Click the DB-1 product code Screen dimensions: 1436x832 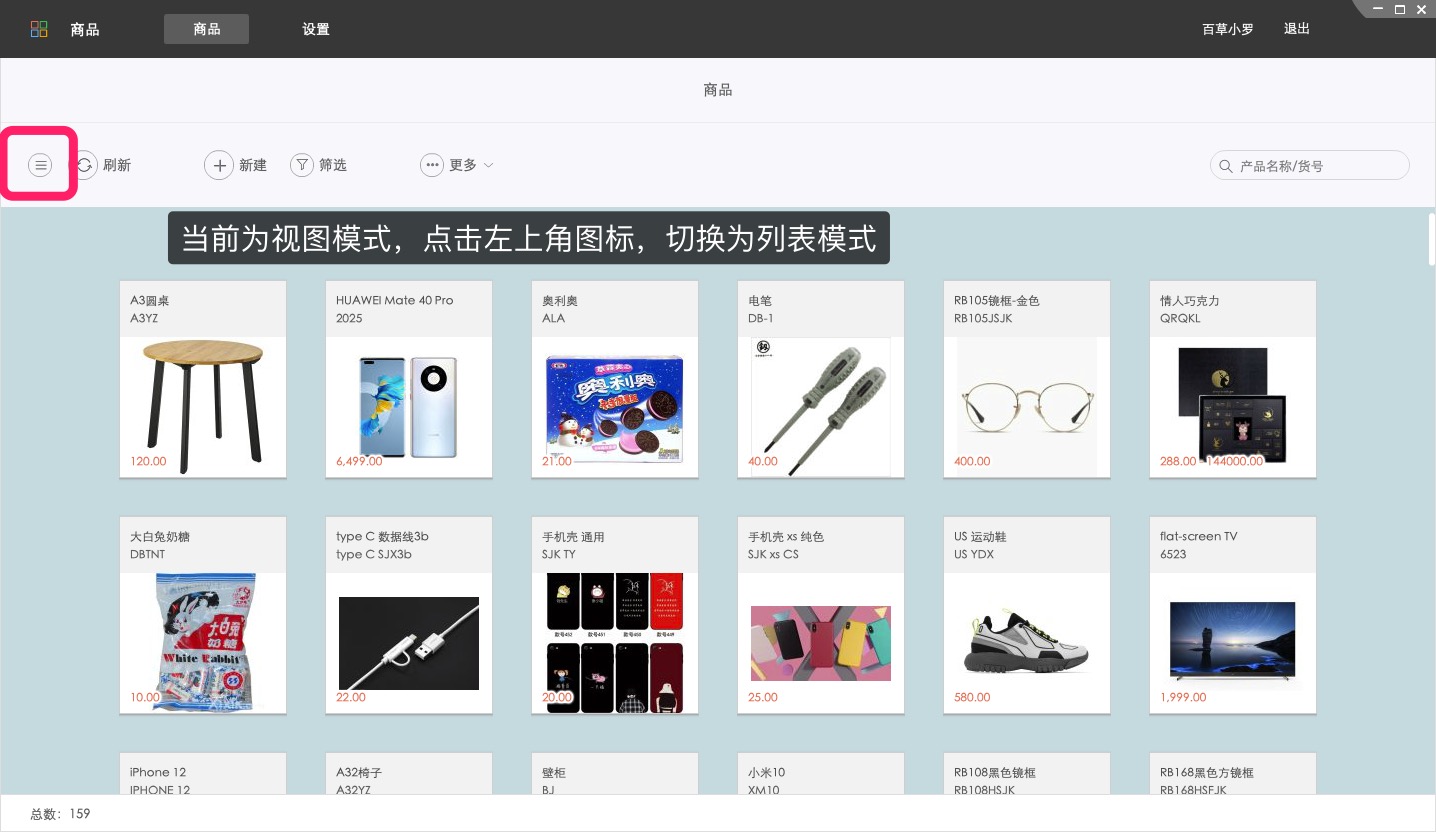(x=761, y=318)
